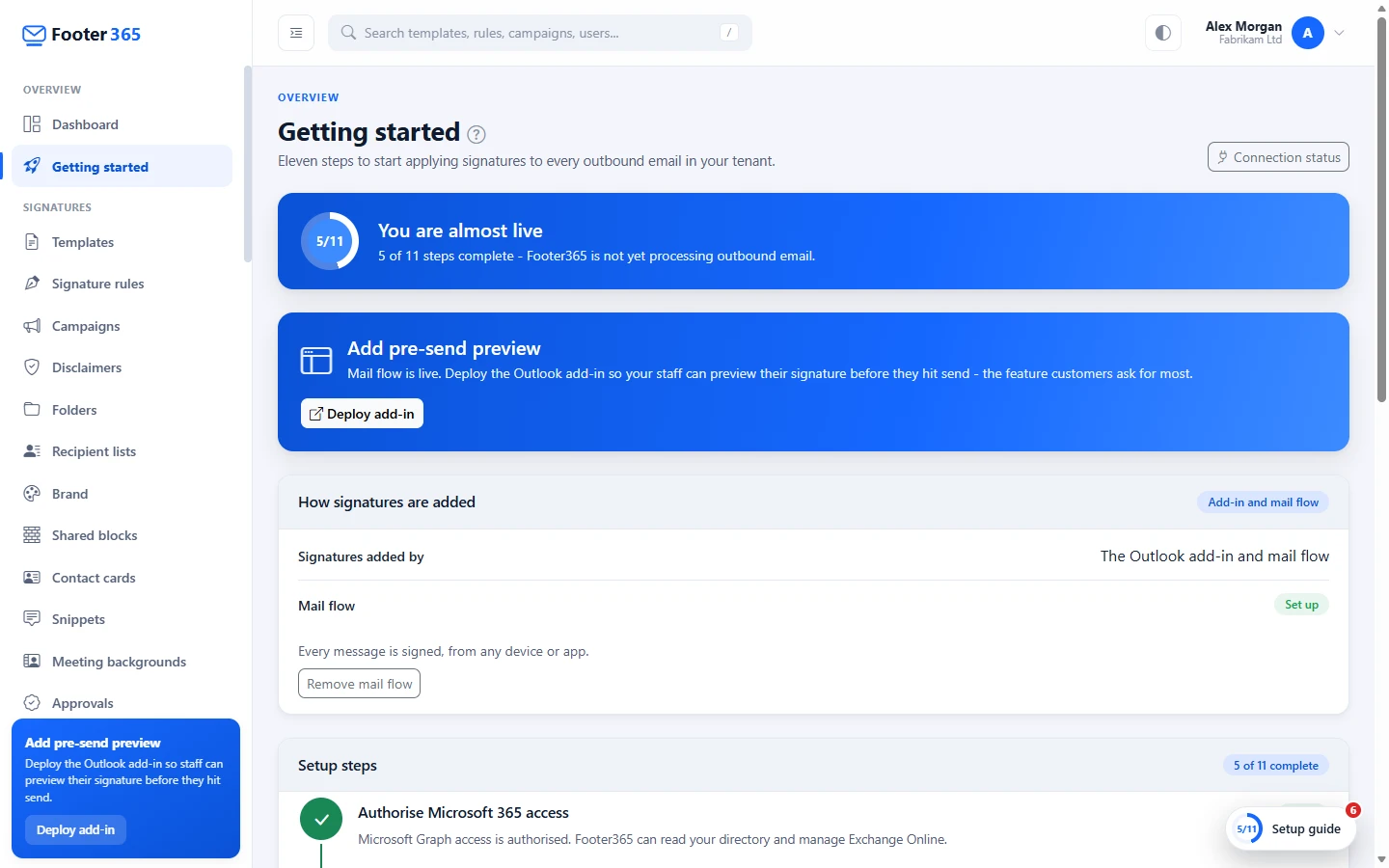Navigate to Recipient lists

[122, 451]
